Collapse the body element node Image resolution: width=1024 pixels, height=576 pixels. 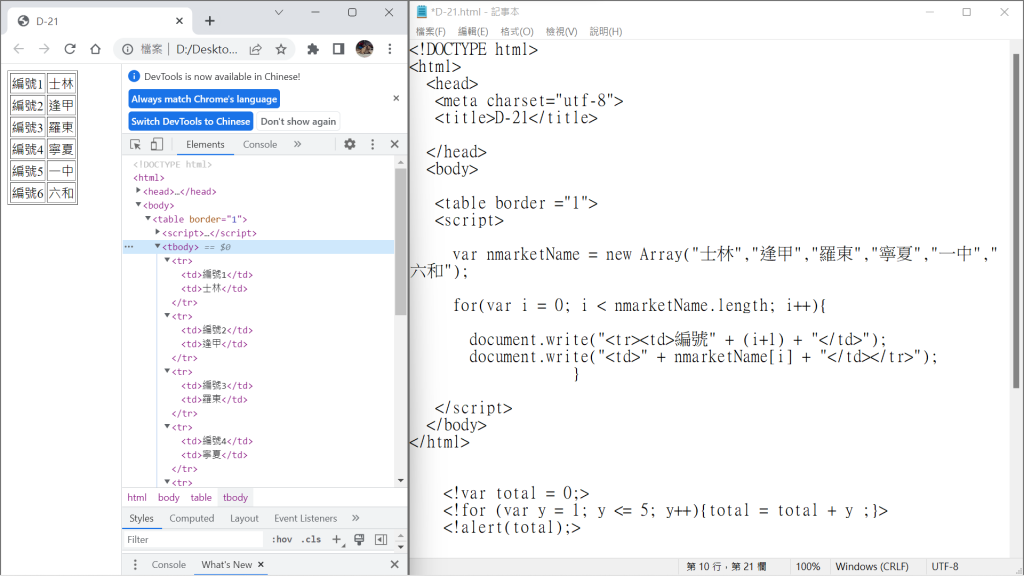pyautogui.click(x=138, y=204)
